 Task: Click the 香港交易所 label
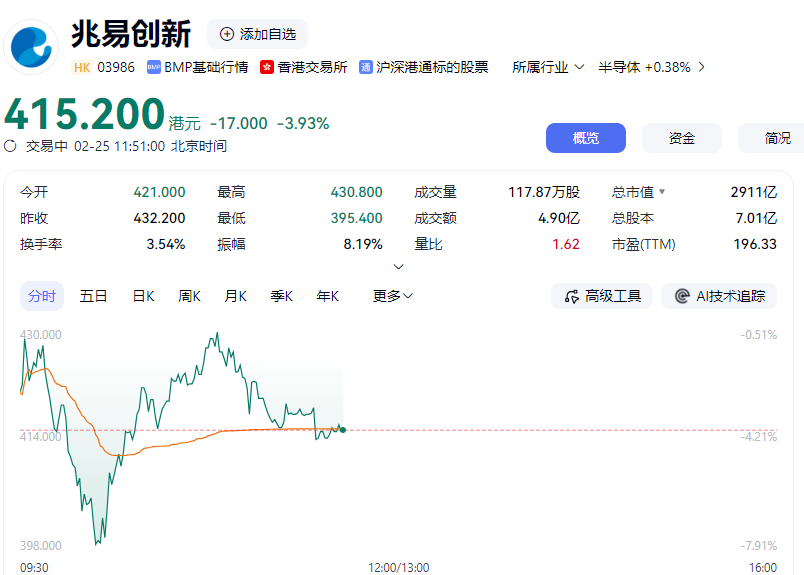coord(312,67)
